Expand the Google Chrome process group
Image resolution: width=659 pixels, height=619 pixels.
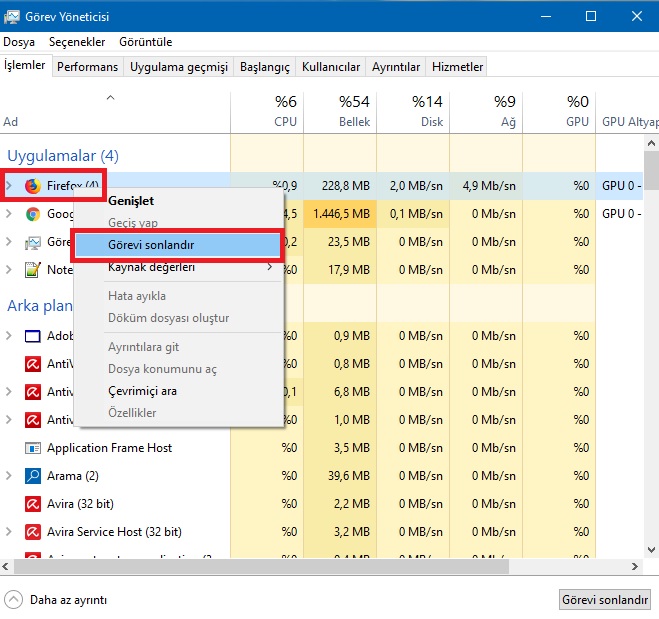pyautogui.click(x=9, y=214)
